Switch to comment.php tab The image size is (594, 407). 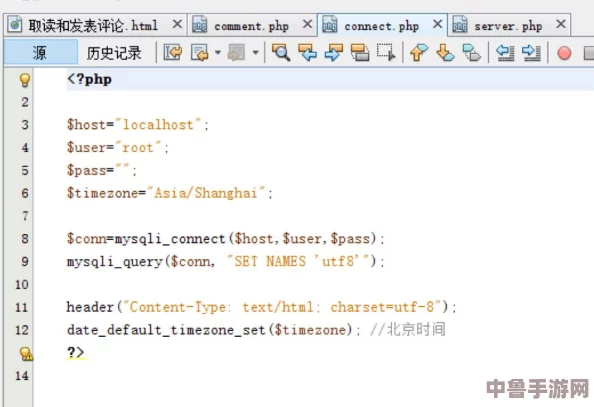(251, 26)
